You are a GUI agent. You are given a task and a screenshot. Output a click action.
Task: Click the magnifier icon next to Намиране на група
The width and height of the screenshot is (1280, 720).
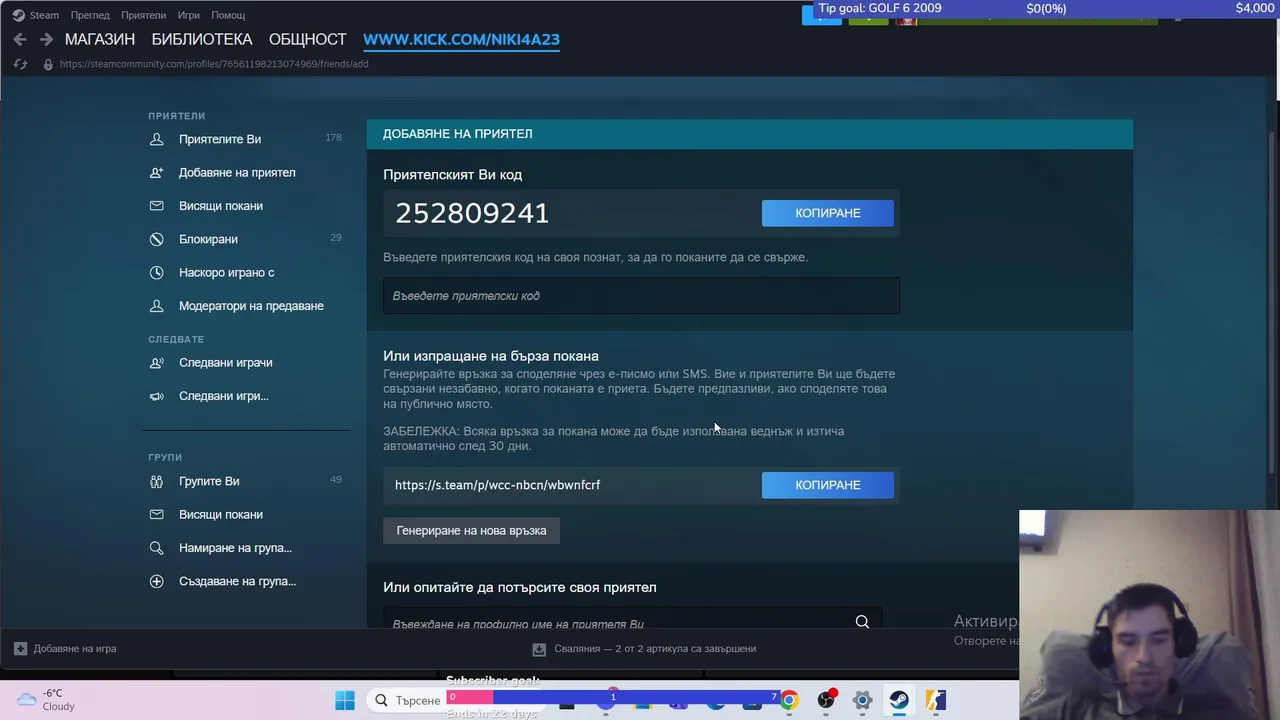pos(156,548)
